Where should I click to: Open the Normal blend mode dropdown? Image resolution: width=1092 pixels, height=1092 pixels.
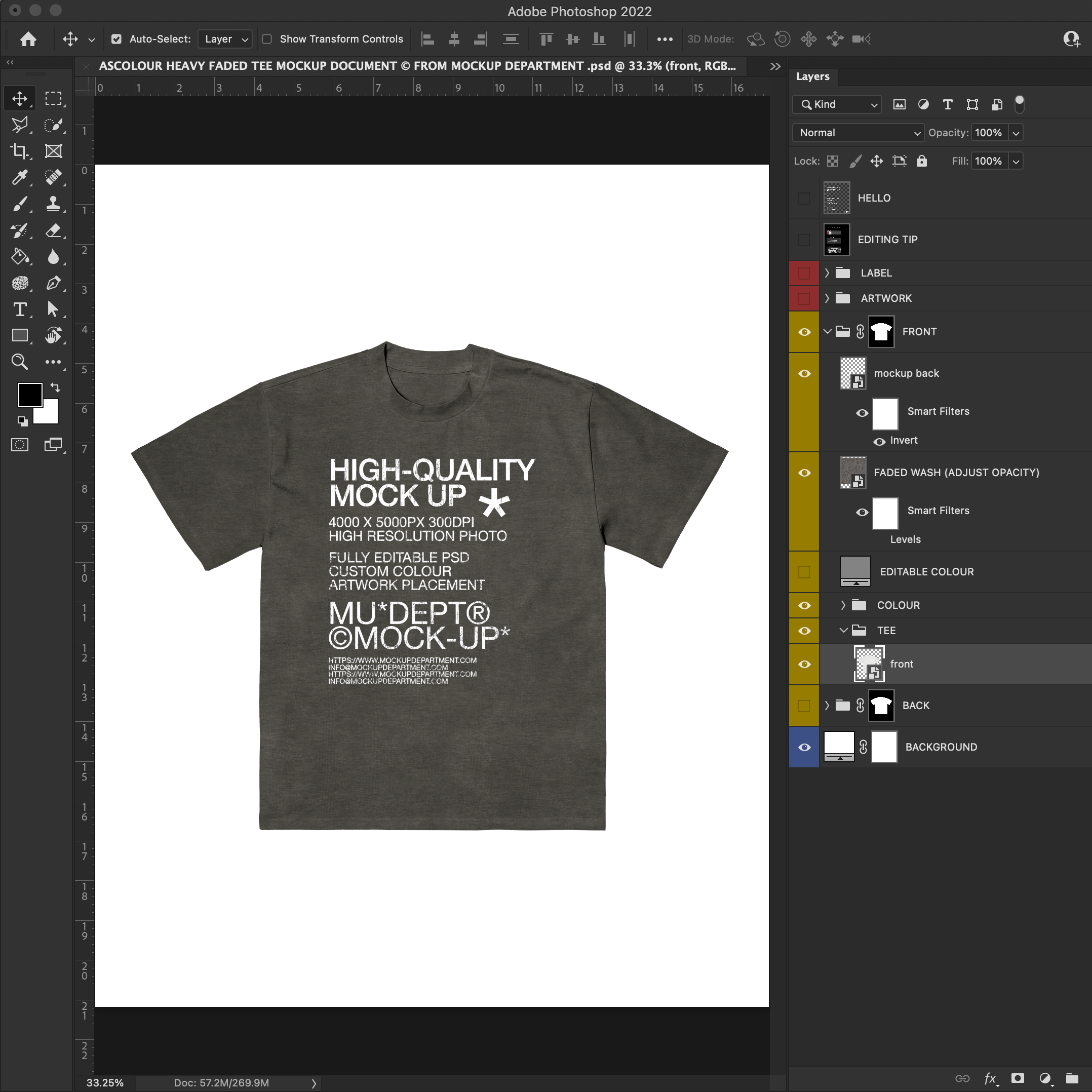pyautogui.click(x=858, y=133)
